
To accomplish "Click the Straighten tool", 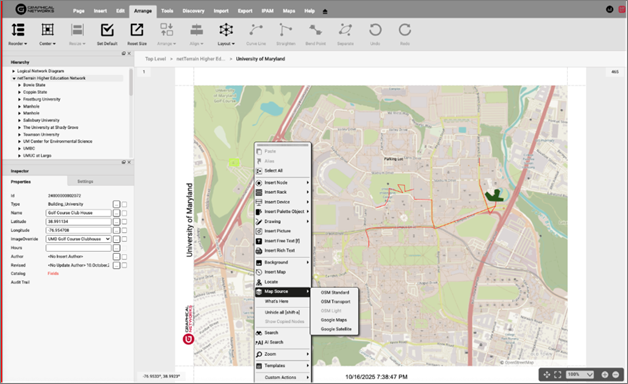I will point(286,34).
